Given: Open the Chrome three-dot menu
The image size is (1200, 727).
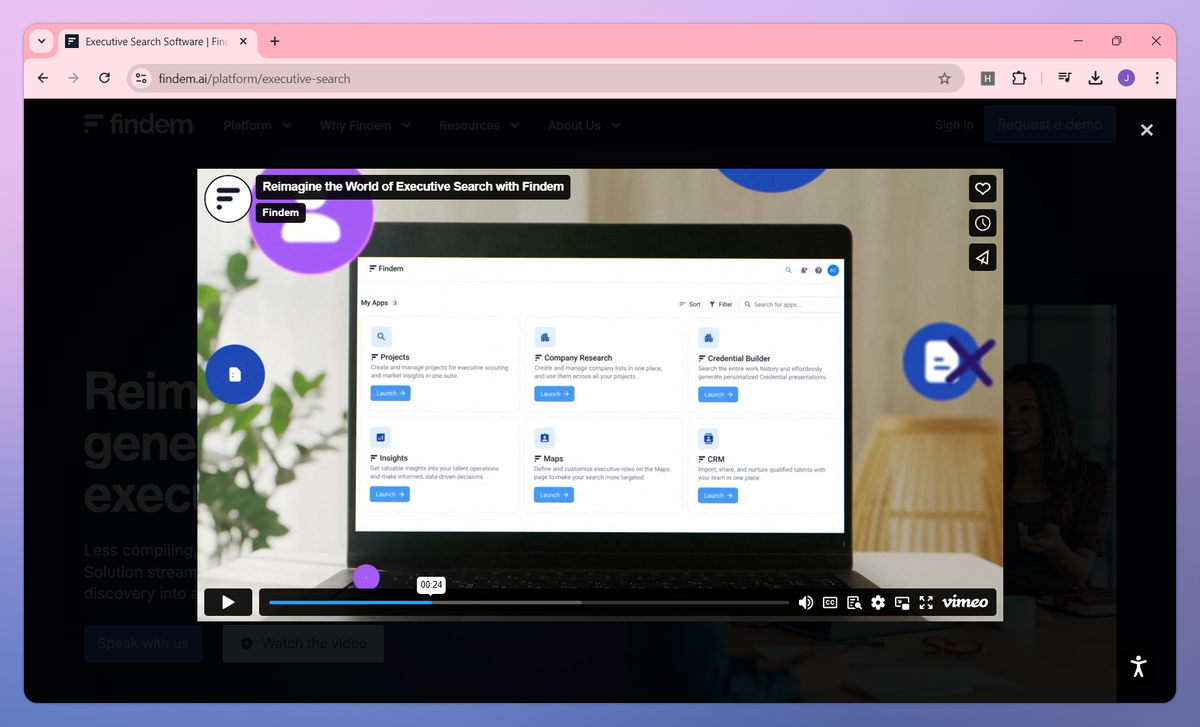Looking at the screenshot, I should click(x=1157, y=78).
